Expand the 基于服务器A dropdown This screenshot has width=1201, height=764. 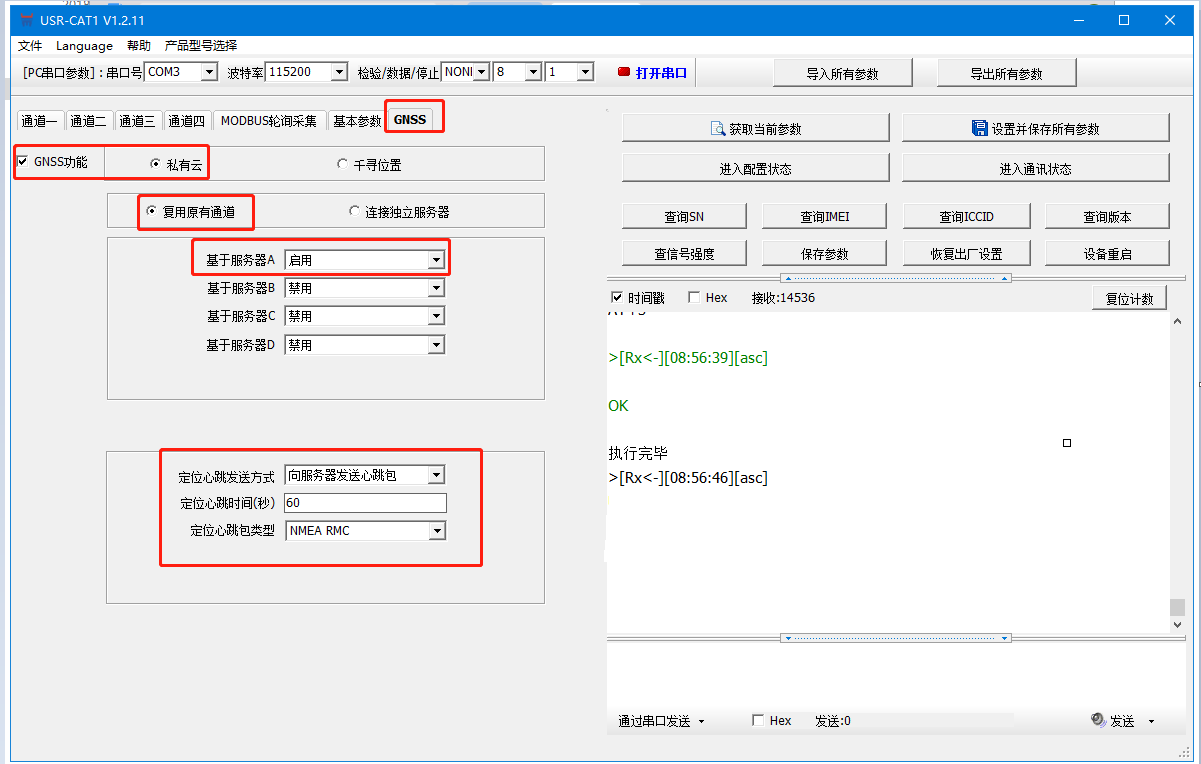436,260
